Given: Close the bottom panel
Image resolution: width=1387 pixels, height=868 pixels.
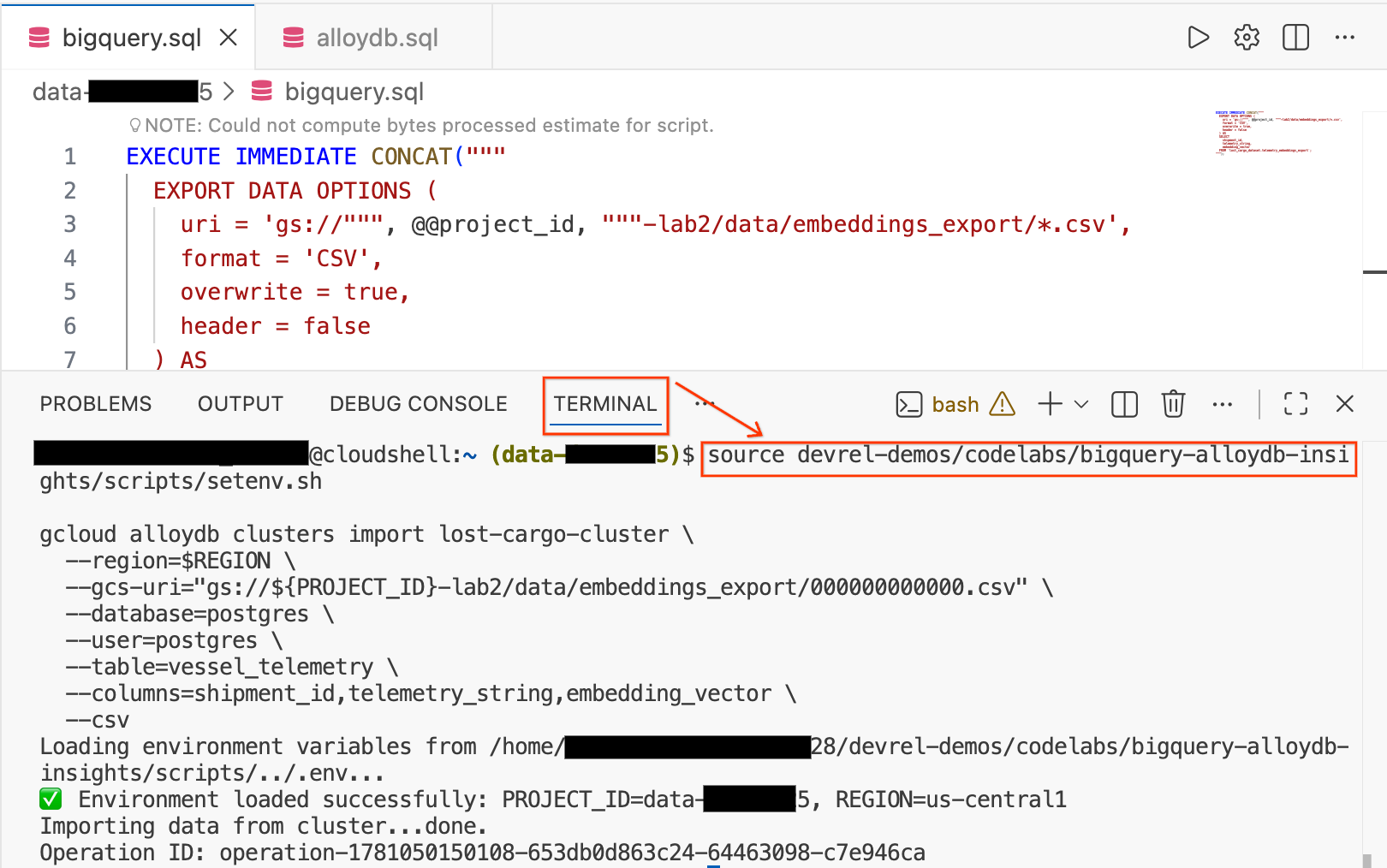Looking at the screenshot, I should tap(1345, 404).
